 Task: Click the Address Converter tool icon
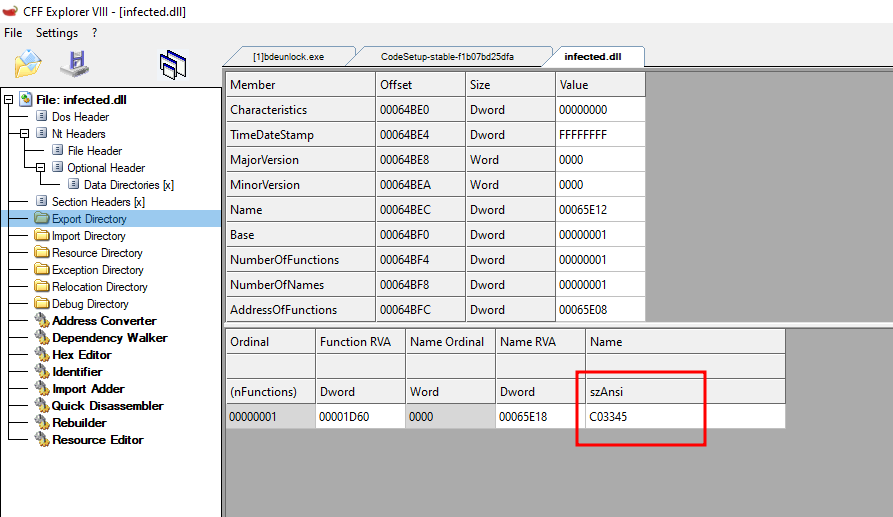click(42, 321)
